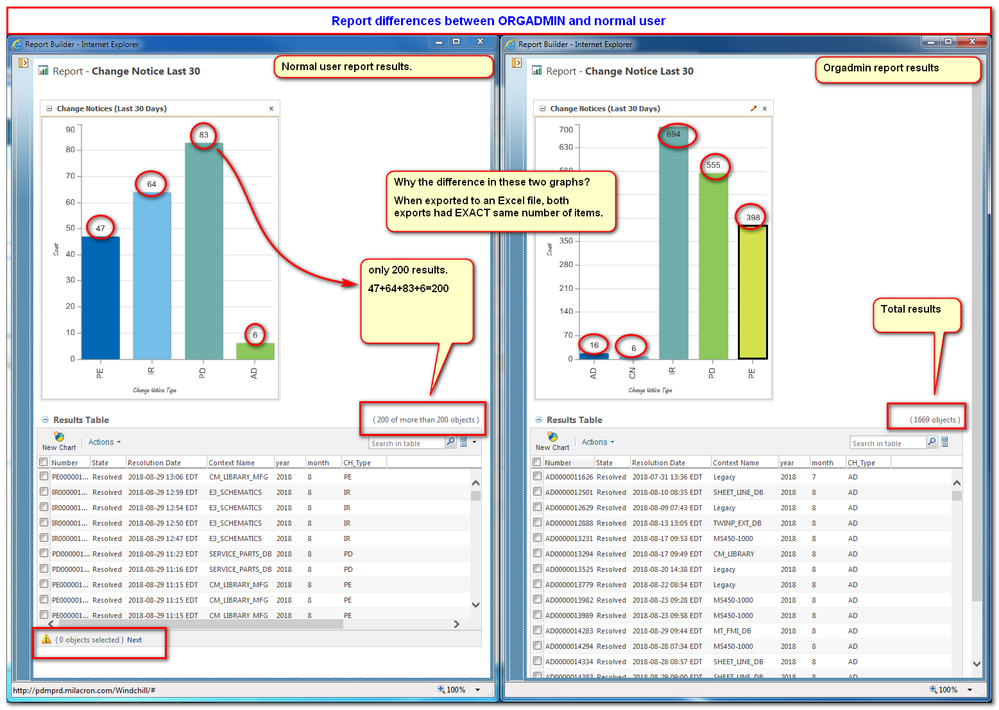Screen dimensions: 999x710
Task: Select AD0000012888 number cell
Action: 569,523
